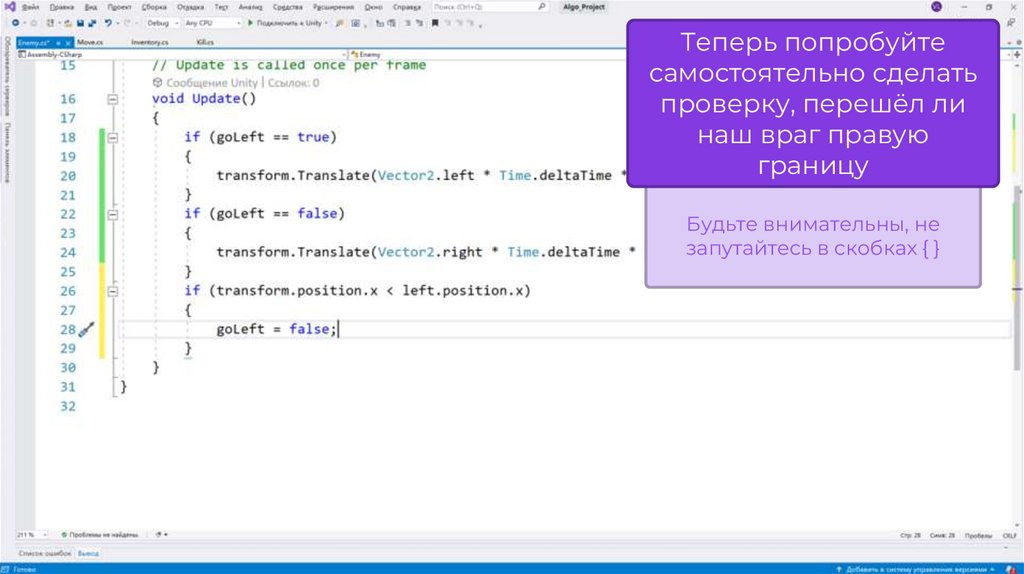The image size is (1024, 574).
Task: Click the search box Поиск (Ctrl+Q)
Action: click(490, 7)
